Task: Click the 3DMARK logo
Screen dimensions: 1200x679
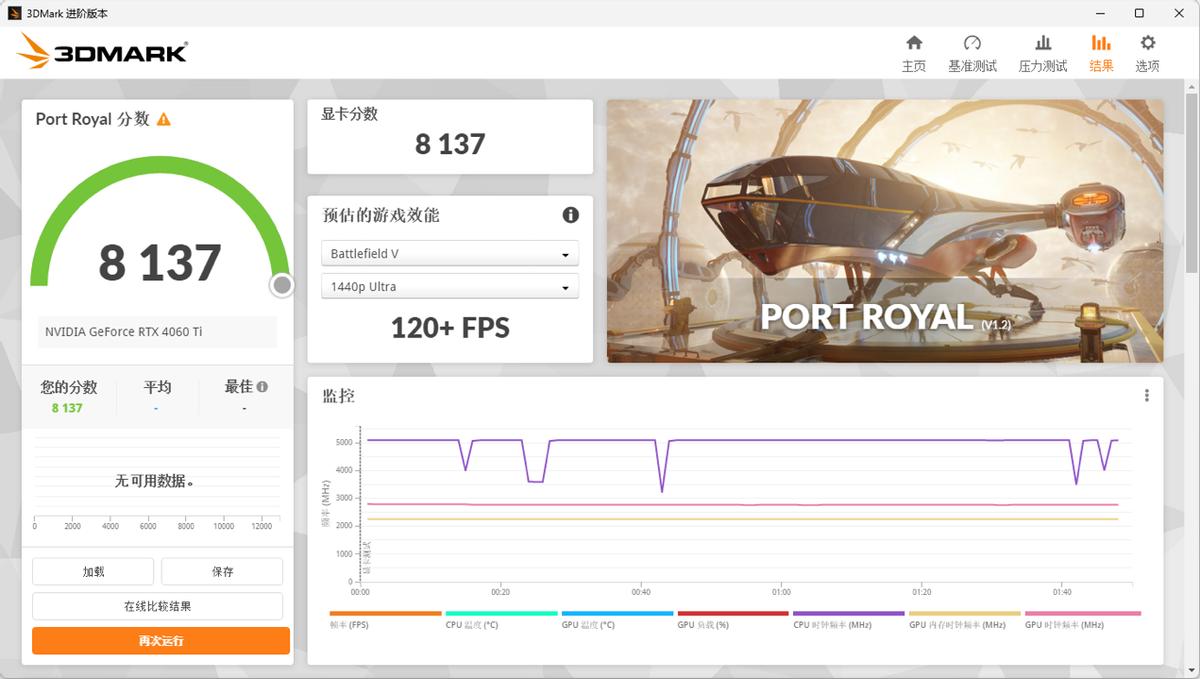Action: (x=100, y=50)
